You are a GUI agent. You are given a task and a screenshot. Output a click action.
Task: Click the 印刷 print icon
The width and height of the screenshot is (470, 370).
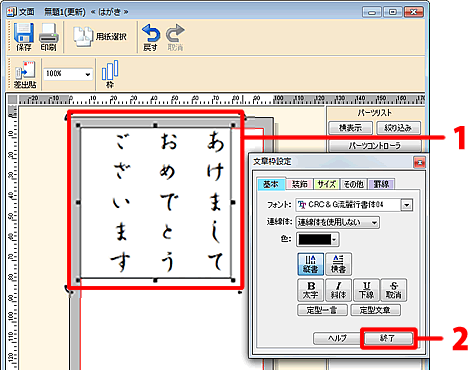48,37
